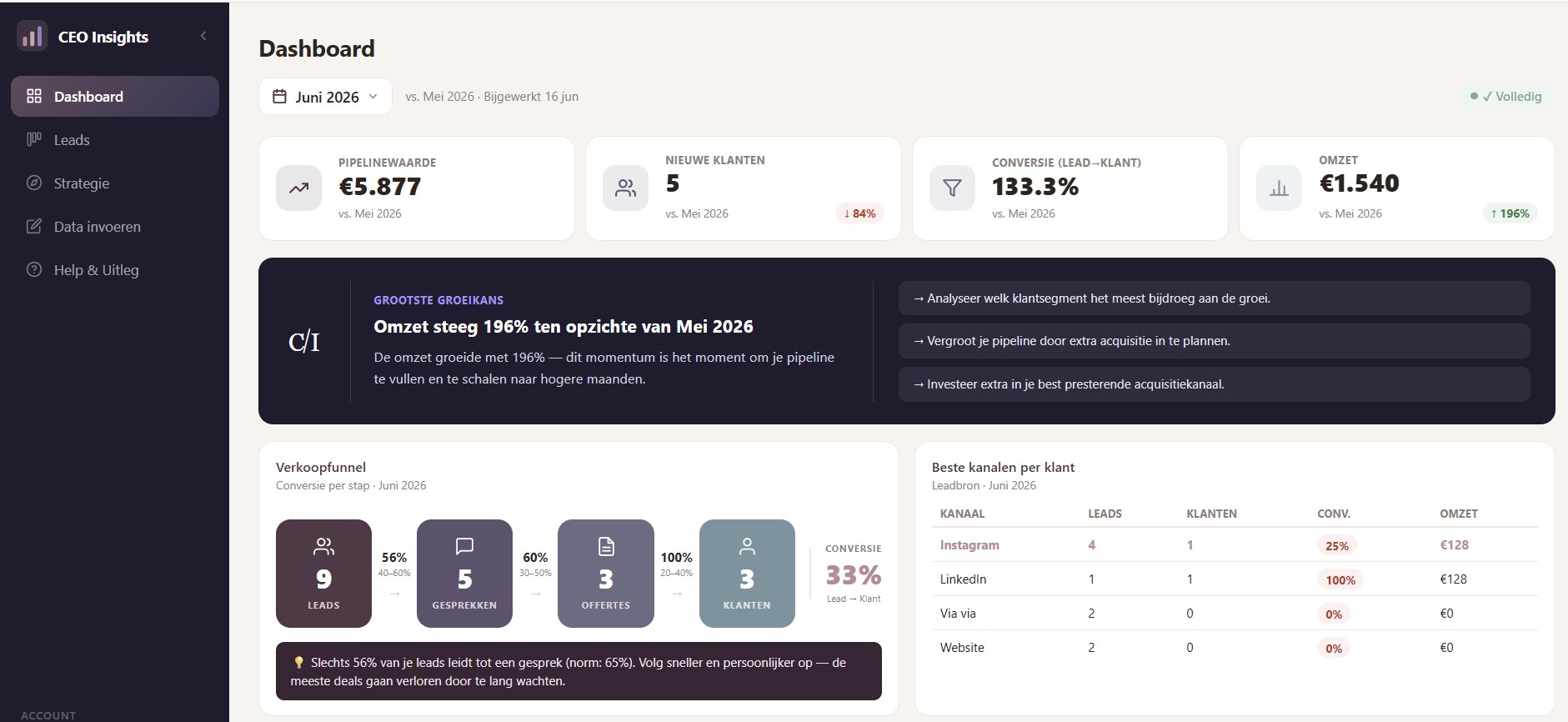
Task: Collapse the sidebar with the chevron arrow
Action: [x=203, y=36]
